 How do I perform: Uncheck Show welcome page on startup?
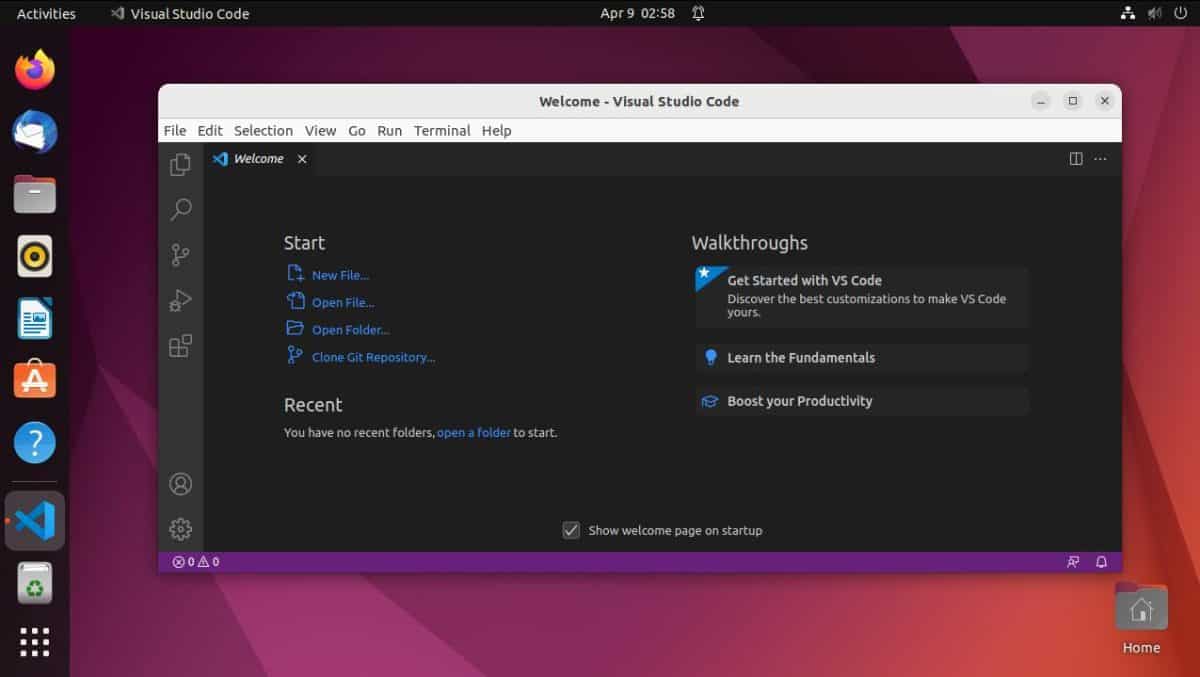point(571,530)
